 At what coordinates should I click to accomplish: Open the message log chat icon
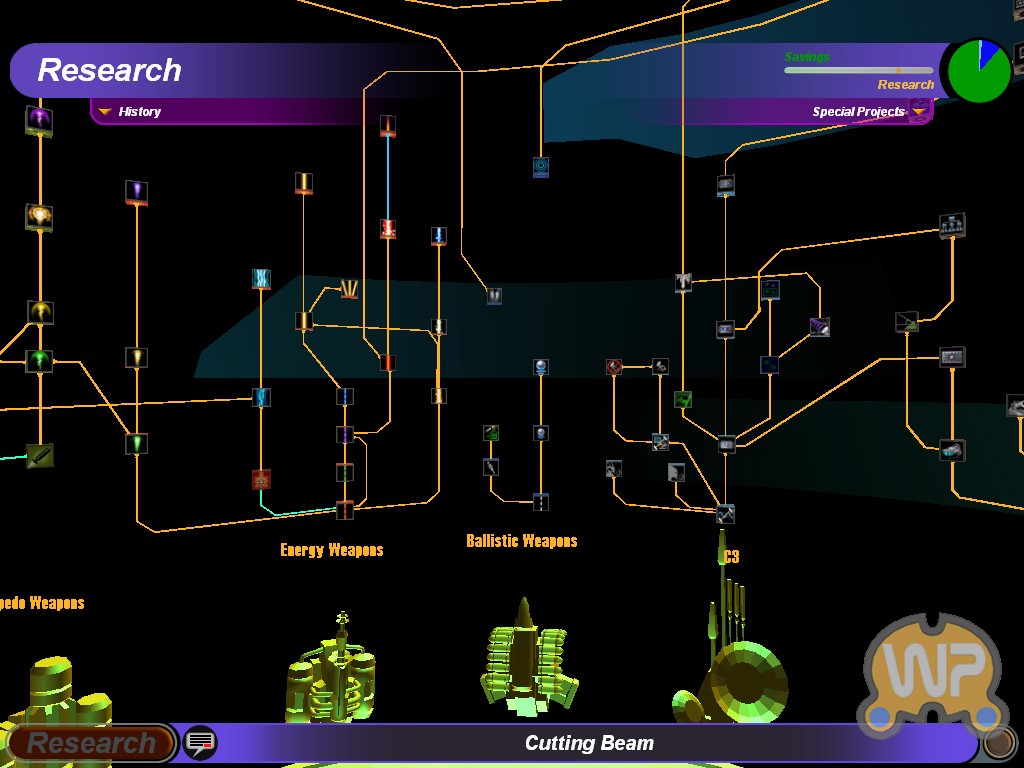(200, 743)
